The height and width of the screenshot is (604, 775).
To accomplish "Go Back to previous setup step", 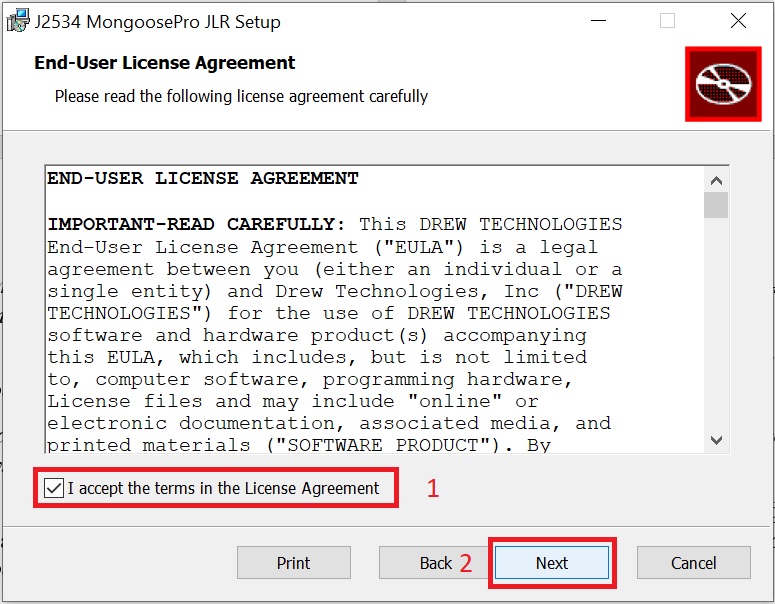I will coord(435,562).
